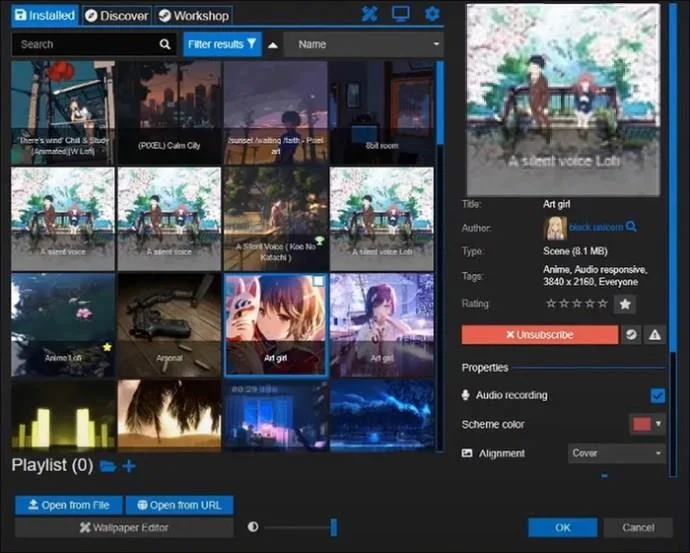Click the Filter results button

pyautogui.click(x=222, y=44)
